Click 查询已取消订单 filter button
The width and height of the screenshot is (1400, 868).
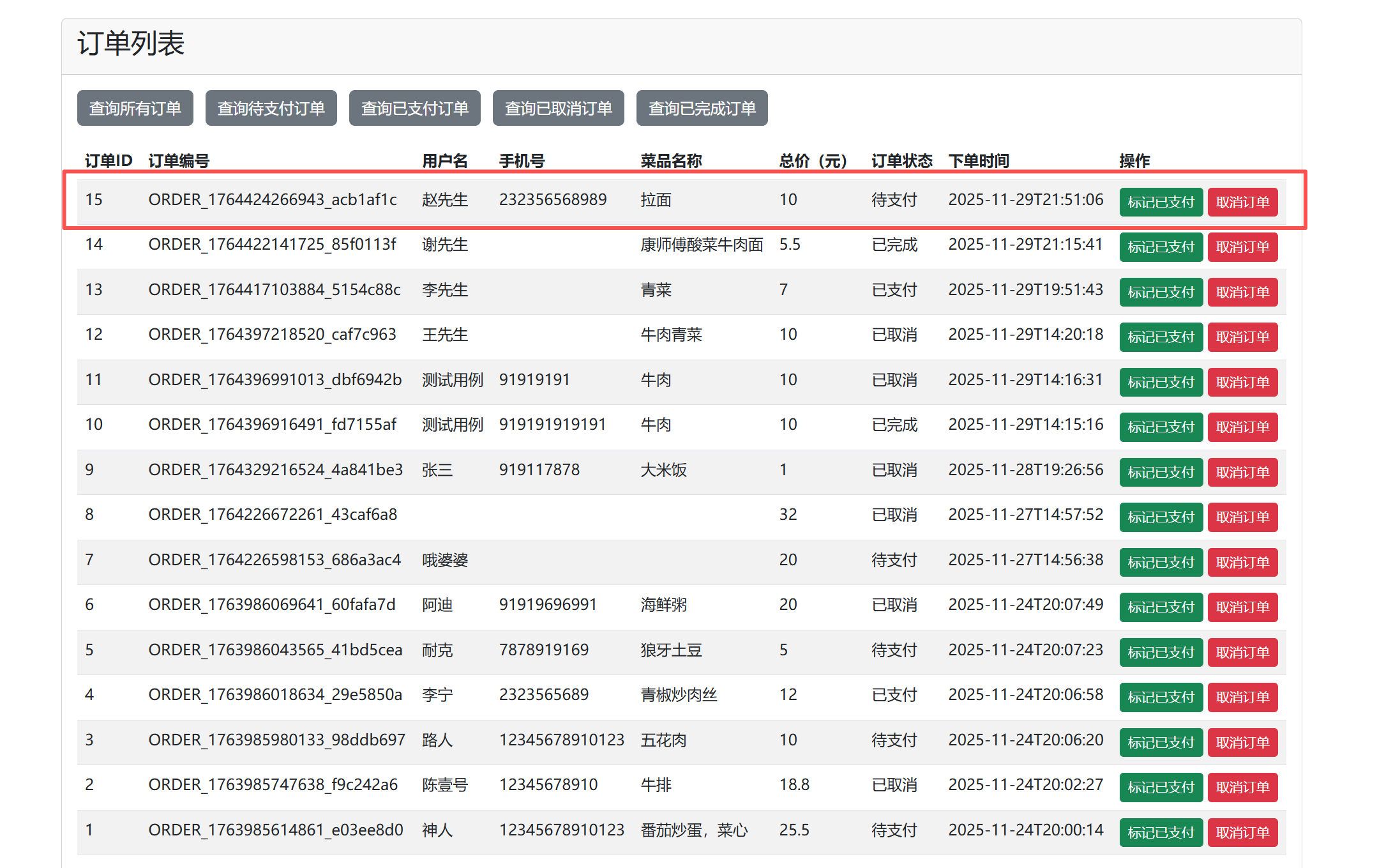[x=558, y=109]
